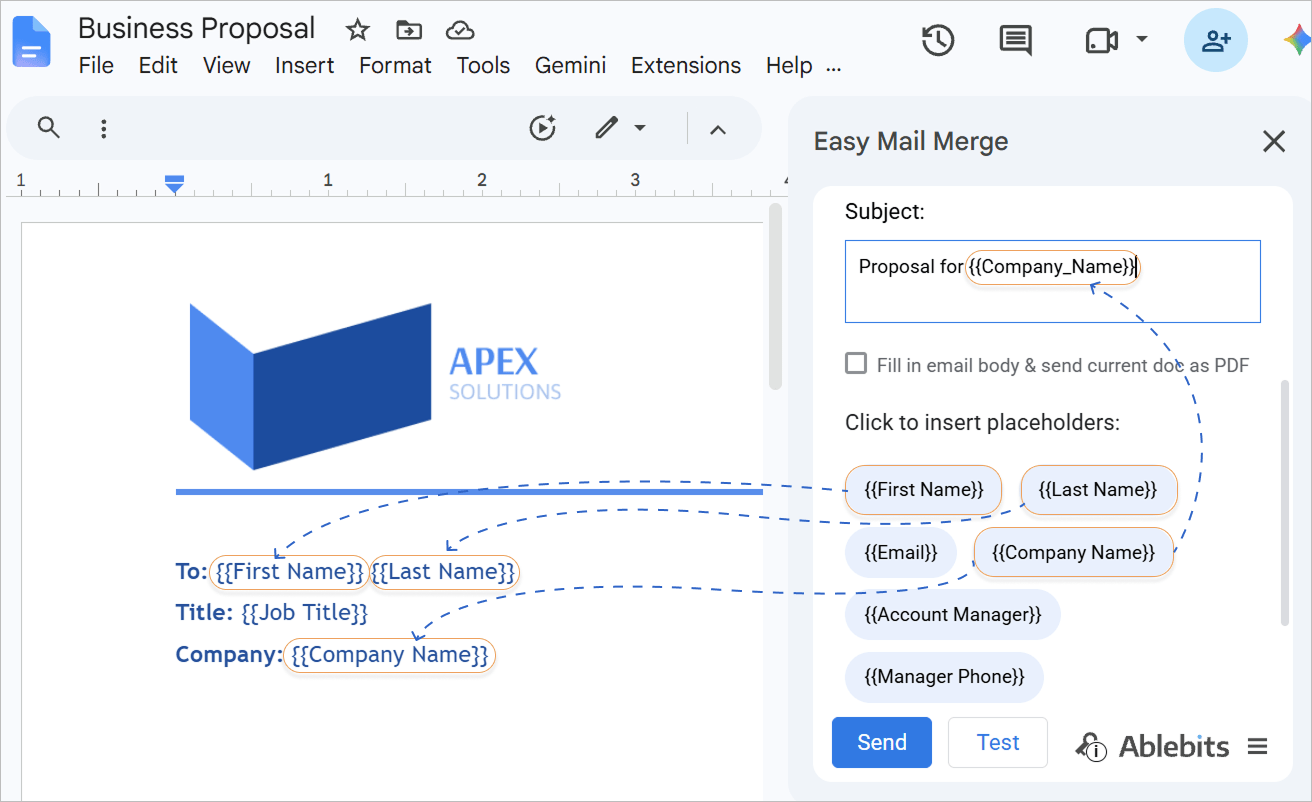Click {{Company_Name}} in the subject field
This screenshot has height=802, width=1312.
click(1053, 267)
